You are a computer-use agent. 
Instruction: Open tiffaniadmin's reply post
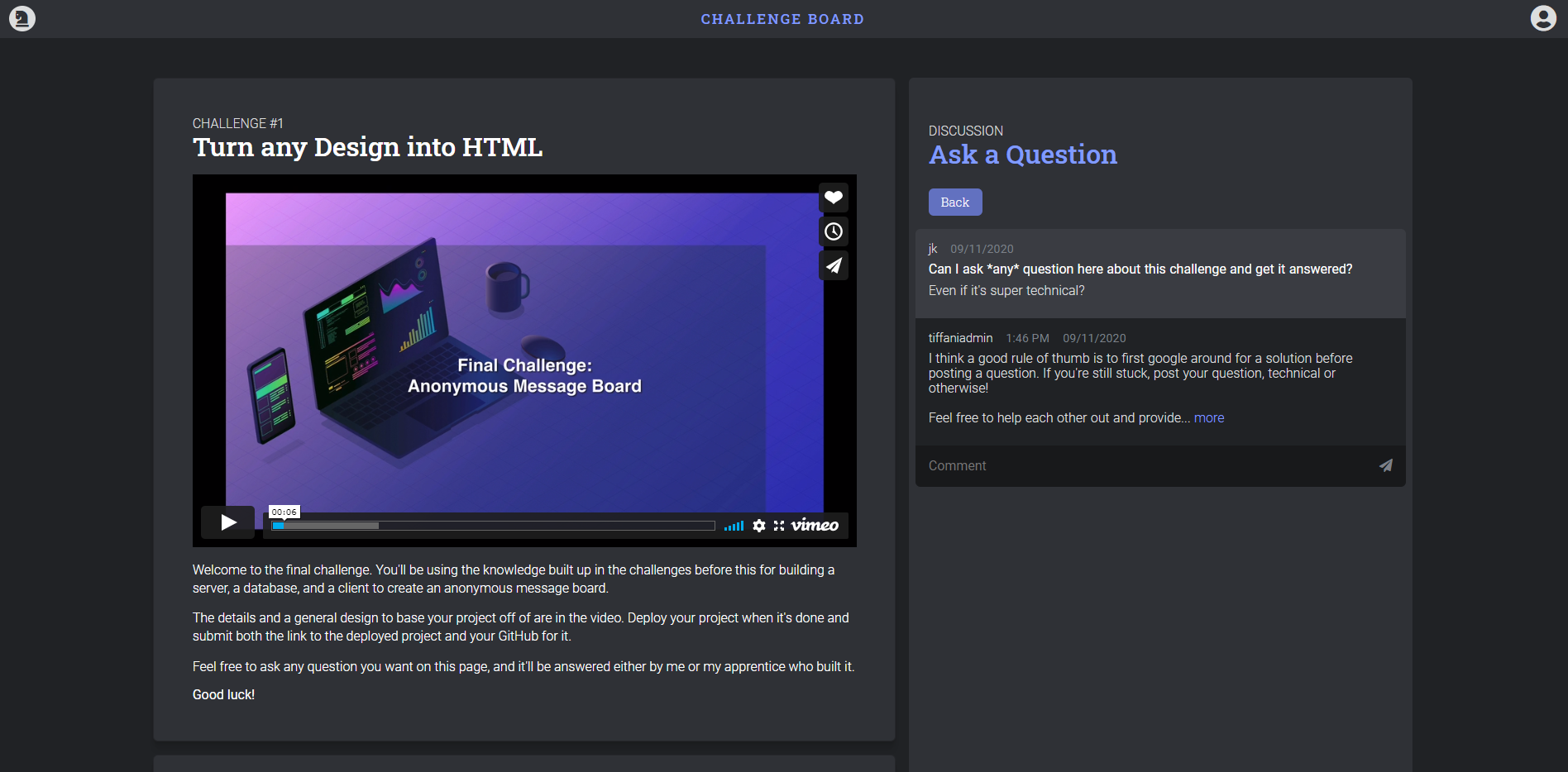pyautogui.click(x=1159, y=380)
